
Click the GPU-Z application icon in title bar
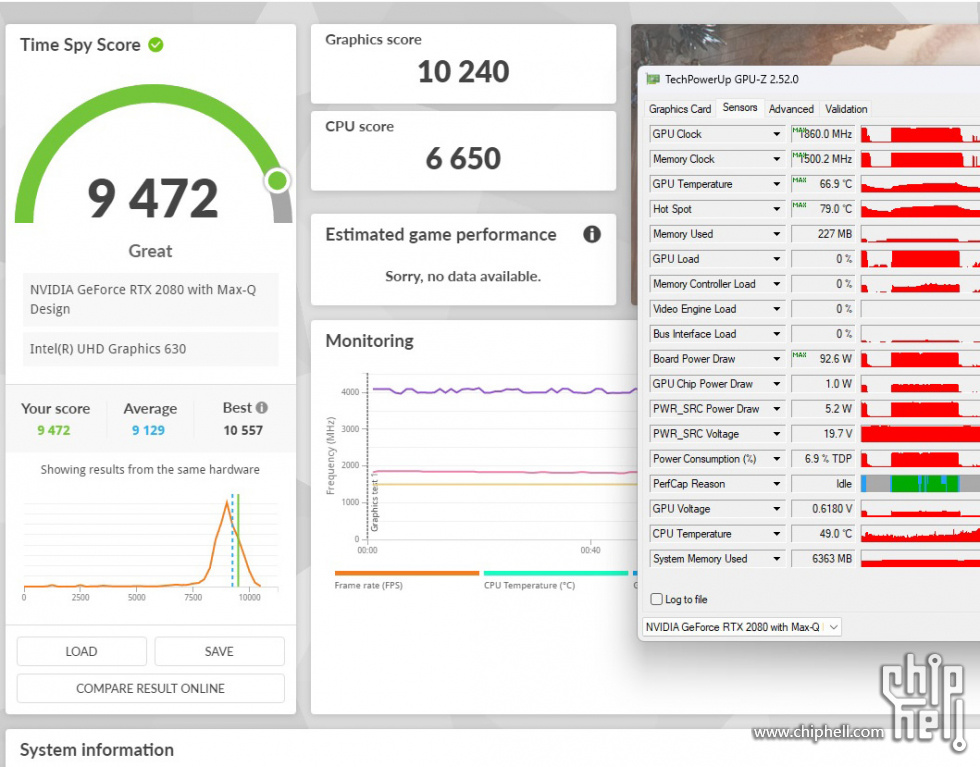point(653,79)
